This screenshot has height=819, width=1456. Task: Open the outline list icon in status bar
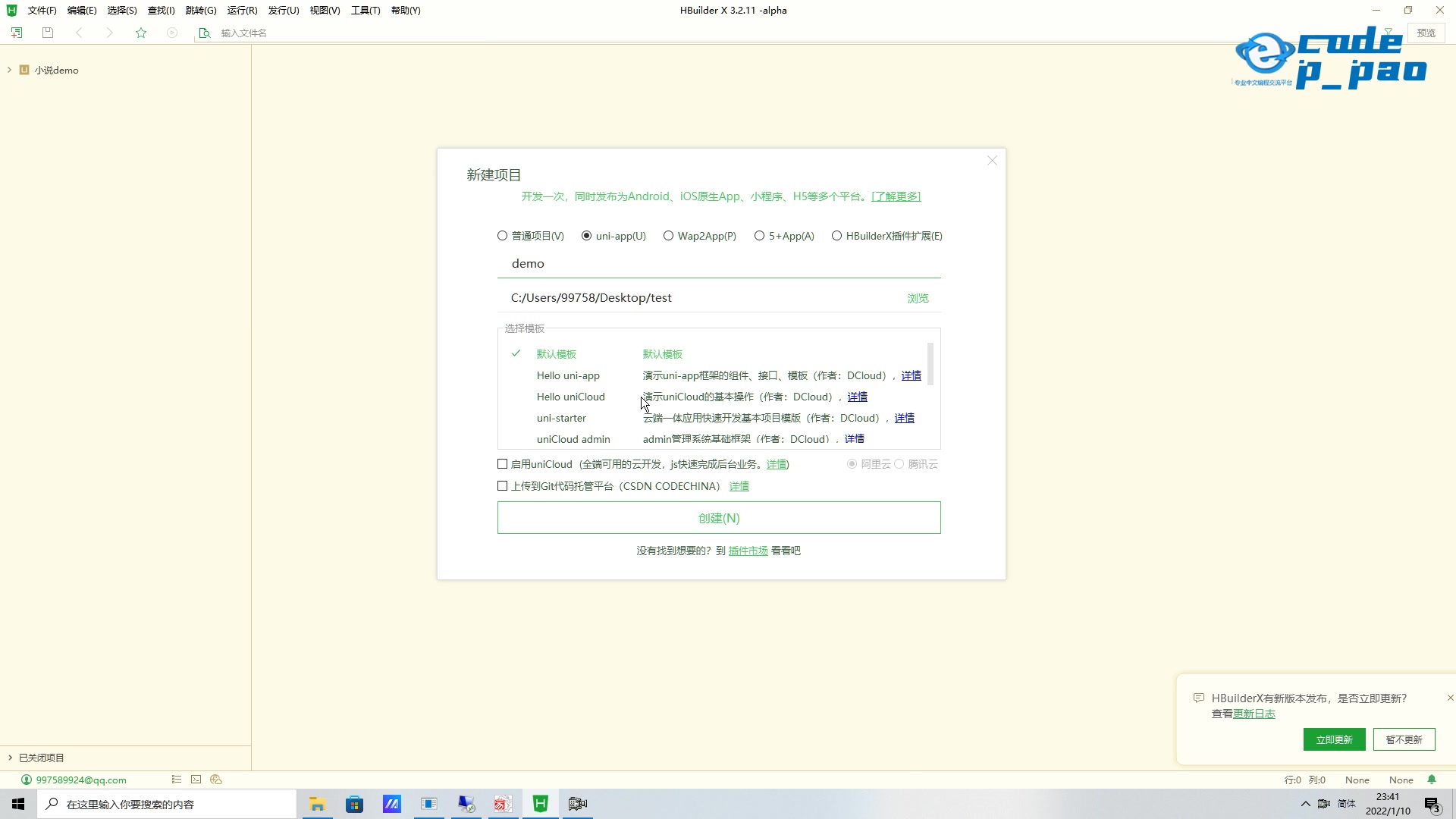pyautogui.click(x=177, y=780)
